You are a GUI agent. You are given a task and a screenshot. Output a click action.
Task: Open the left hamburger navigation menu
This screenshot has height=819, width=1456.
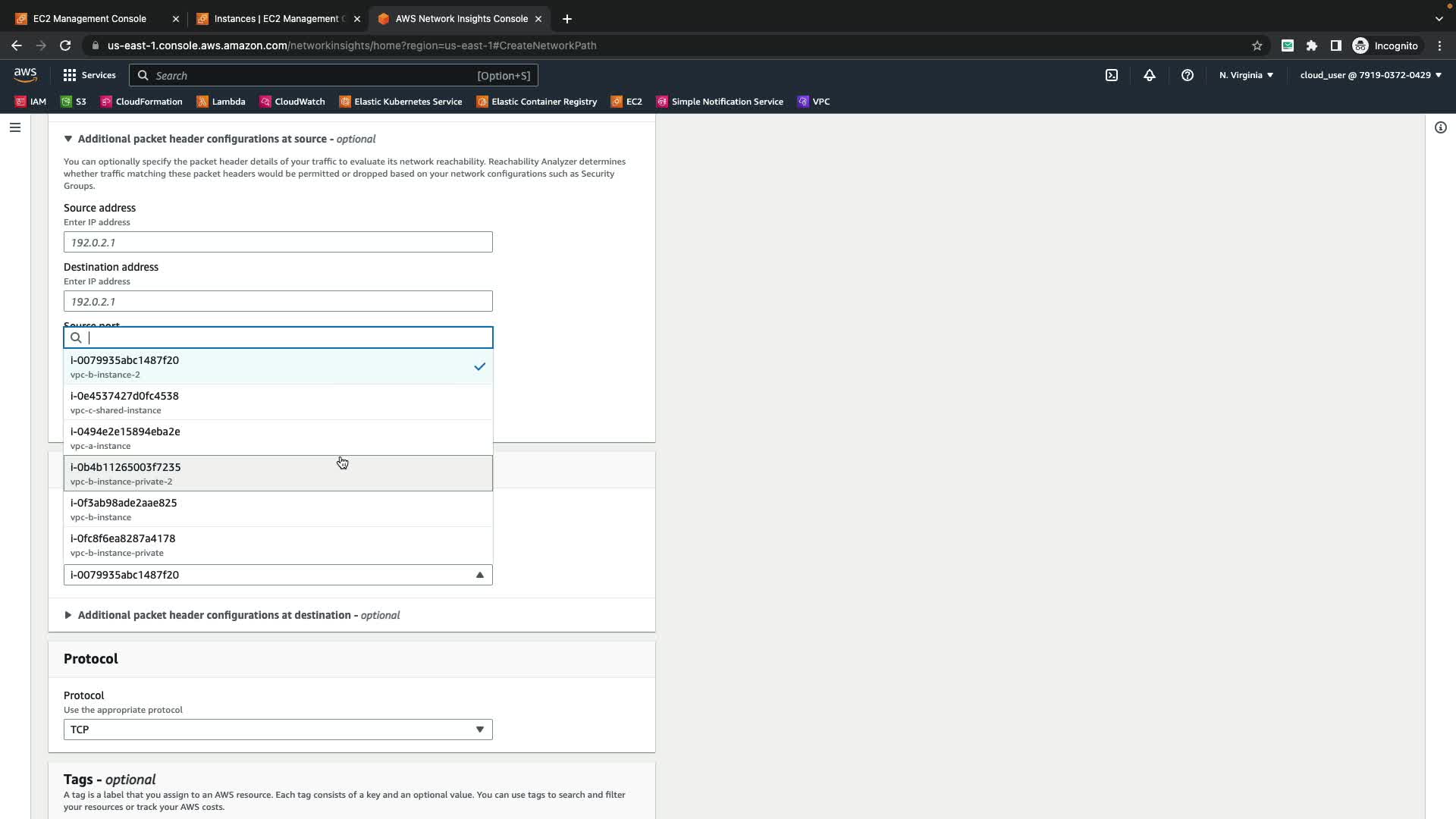coord(14,127)
